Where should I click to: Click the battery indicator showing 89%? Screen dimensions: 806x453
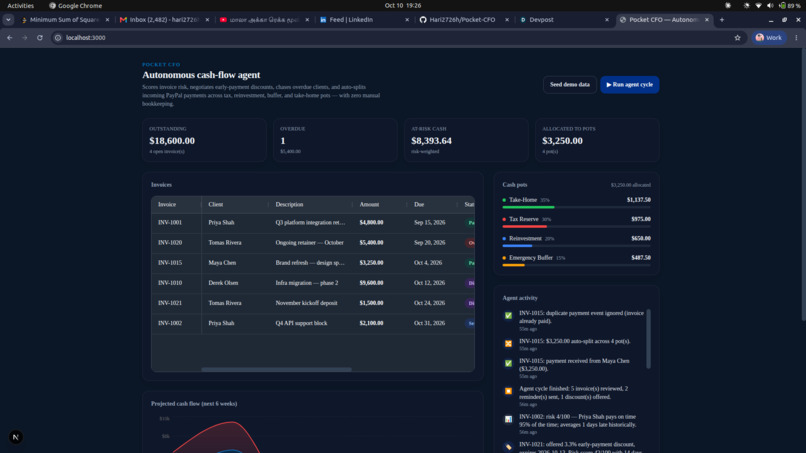(789, 6)
